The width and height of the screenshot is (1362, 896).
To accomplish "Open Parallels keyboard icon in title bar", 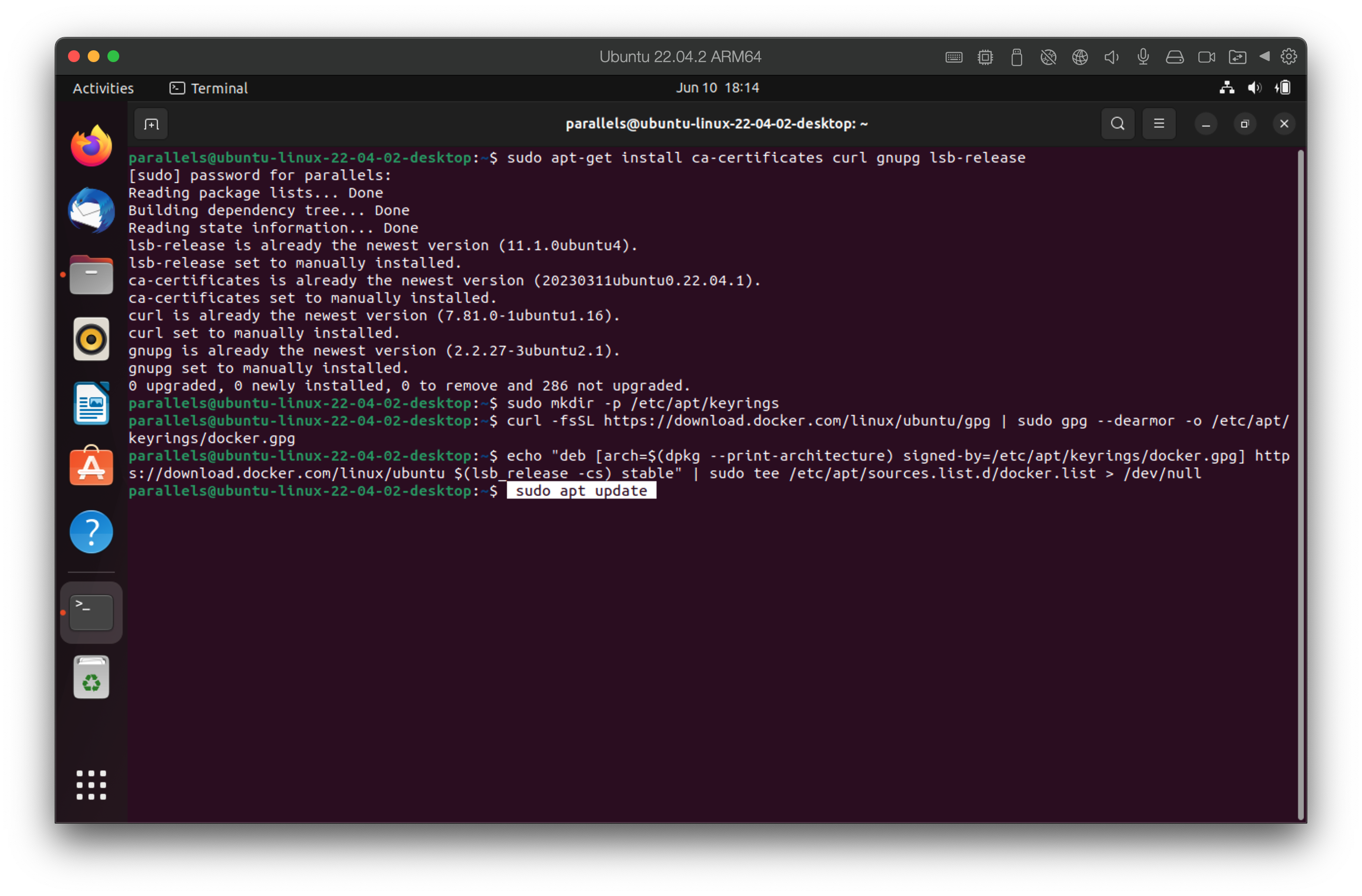I will click(x=953, y=57).
